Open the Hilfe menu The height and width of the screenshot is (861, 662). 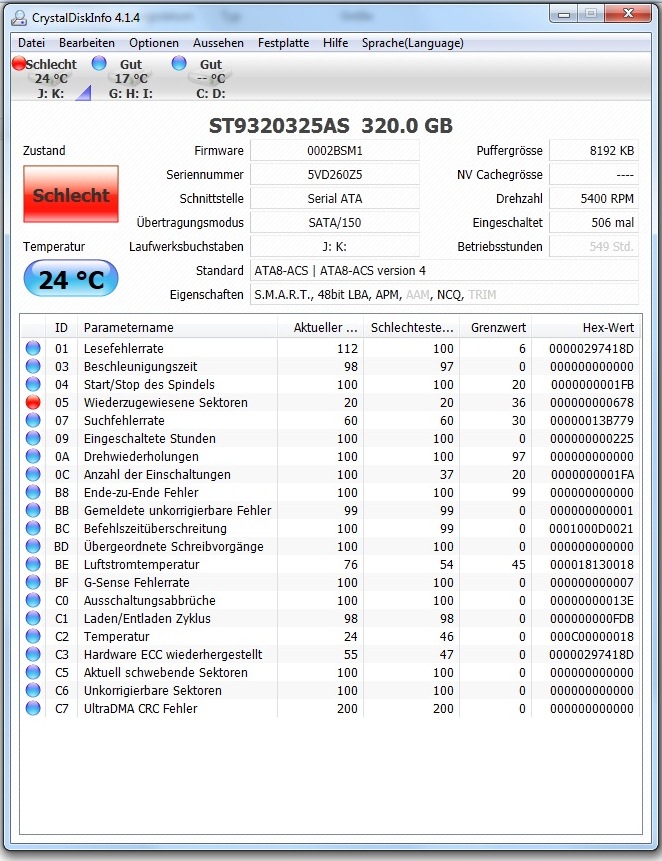pos(335,43)
